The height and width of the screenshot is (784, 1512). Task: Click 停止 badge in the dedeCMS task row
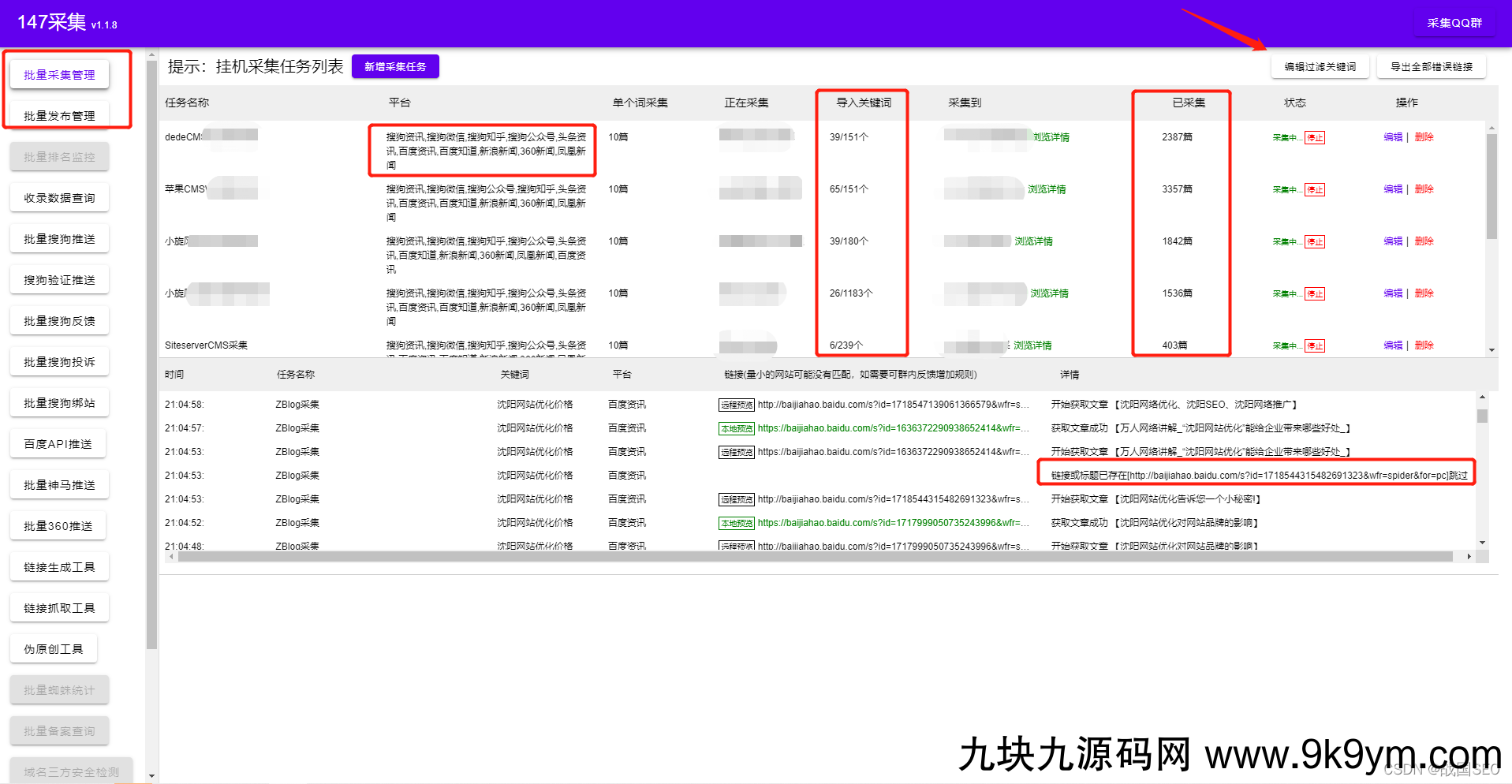(x=1314, y=138)
